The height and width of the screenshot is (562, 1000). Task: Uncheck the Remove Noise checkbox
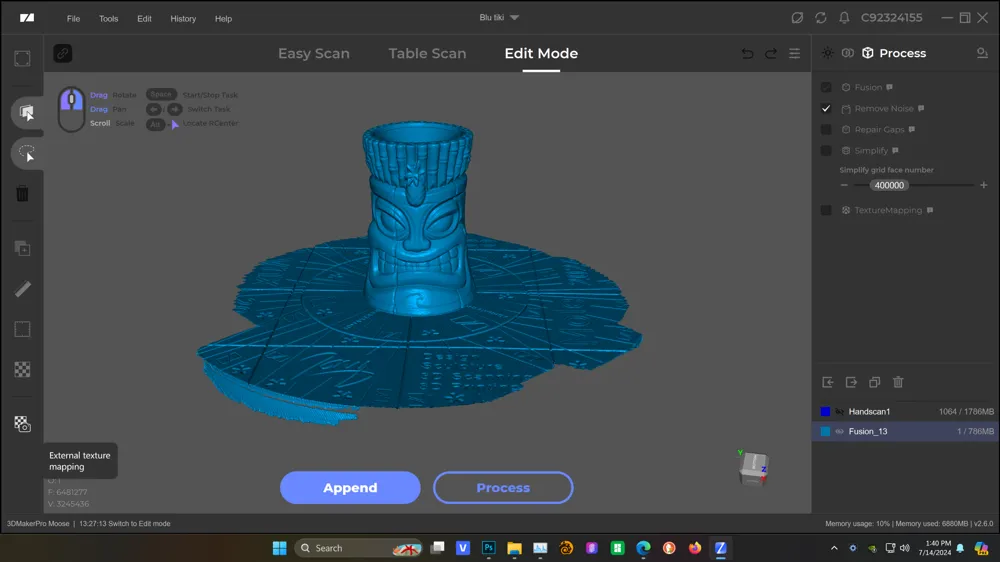click(x=826, y=108)
